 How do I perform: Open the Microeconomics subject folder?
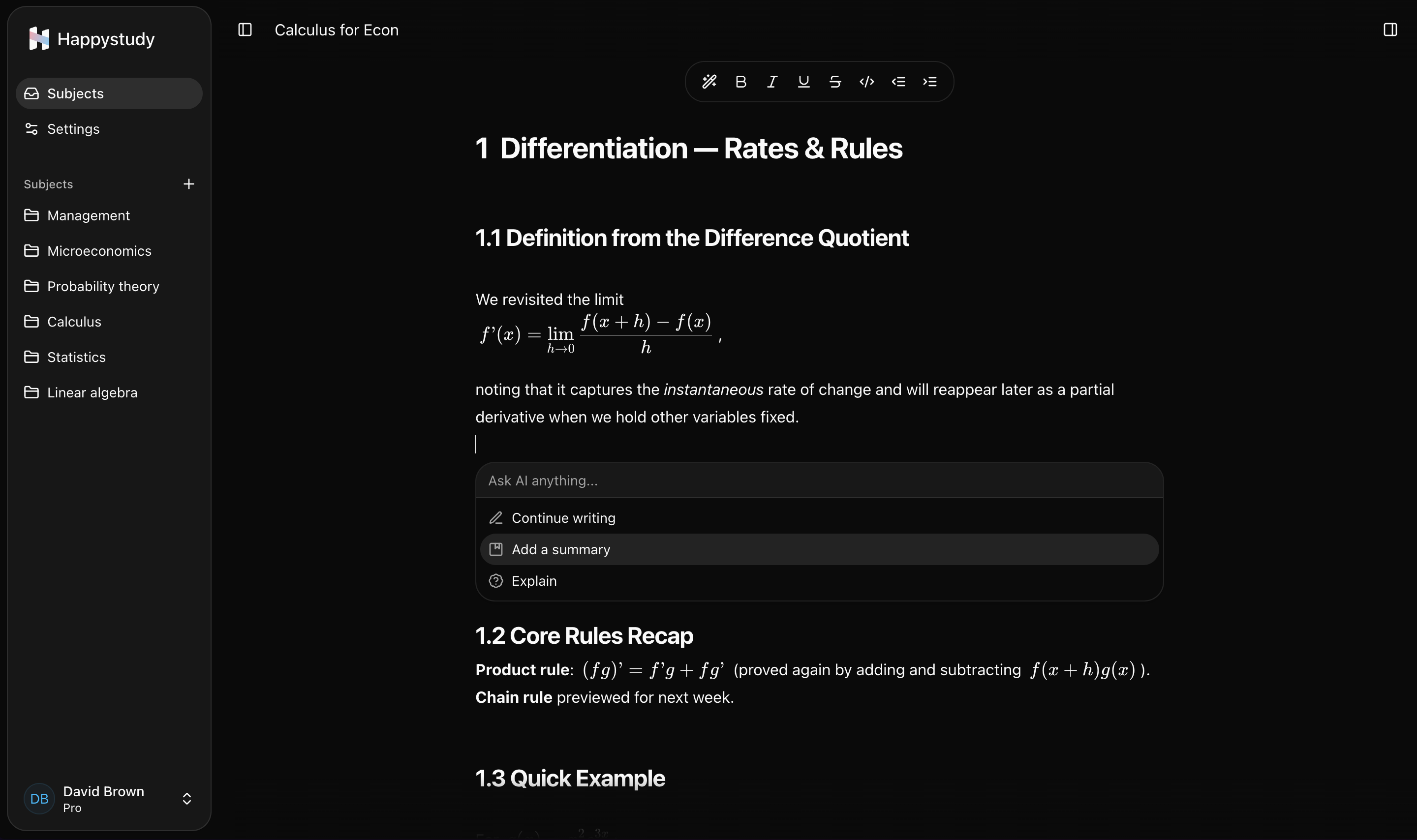98,251
